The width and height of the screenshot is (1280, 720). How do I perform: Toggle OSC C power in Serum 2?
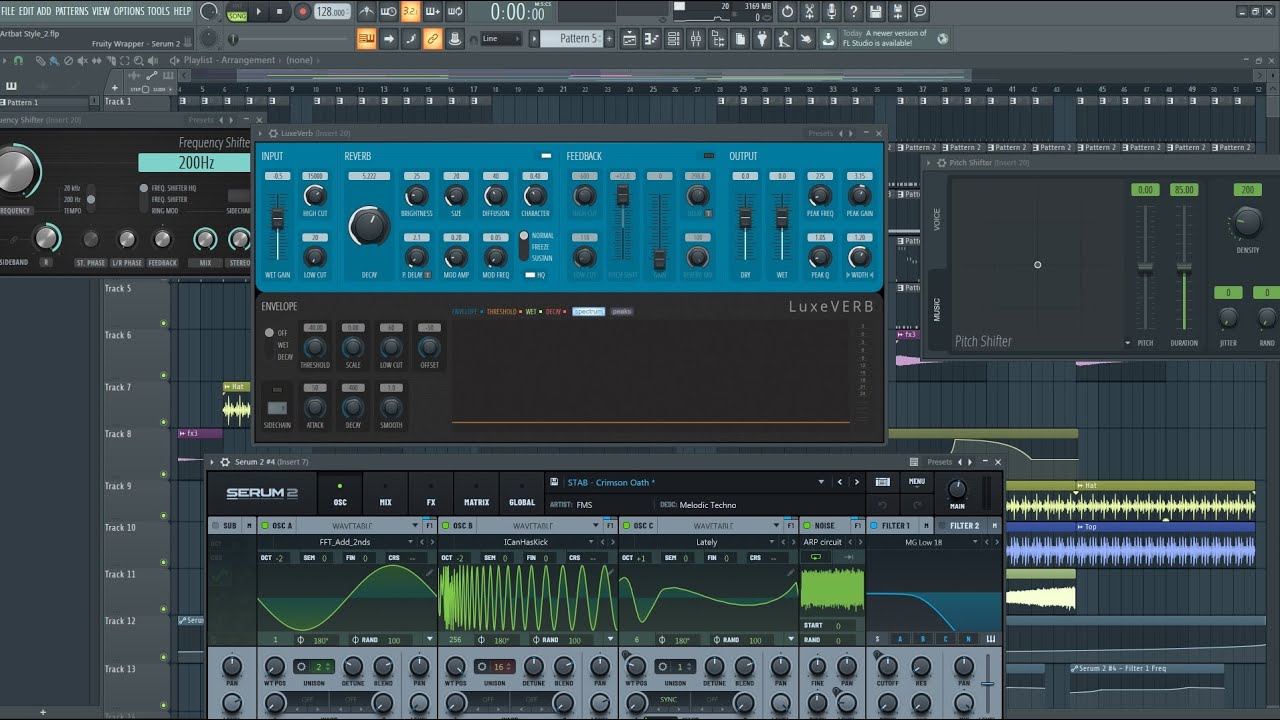coord(626,525)
